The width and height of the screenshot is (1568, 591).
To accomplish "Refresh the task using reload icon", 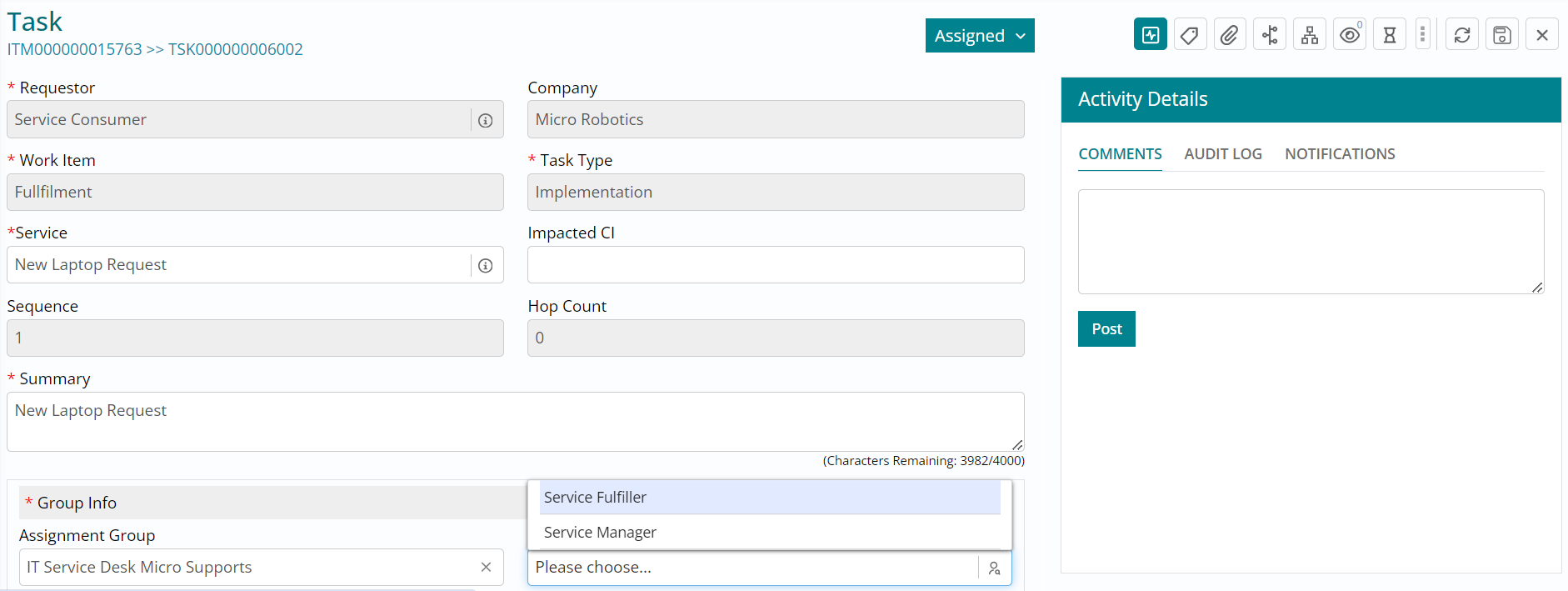I will click(x=1462, y=35).
